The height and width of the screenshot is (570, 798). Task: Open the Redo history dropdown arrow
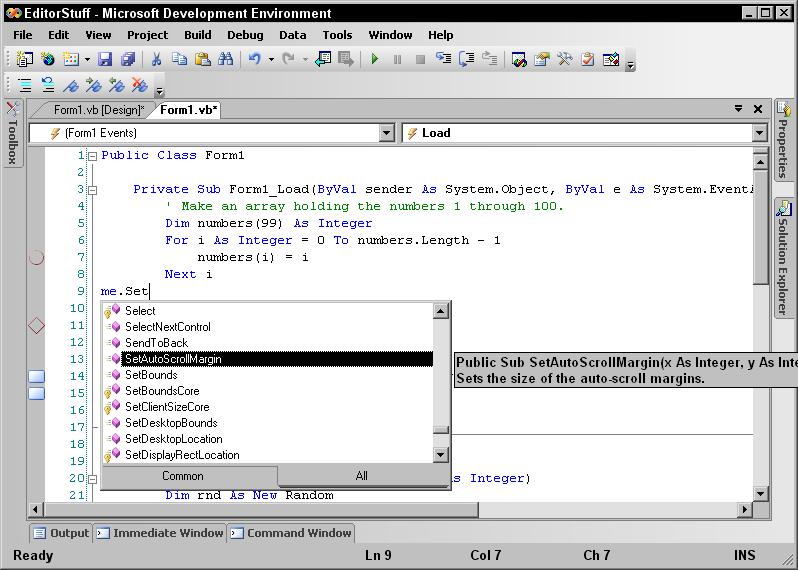point(304,60)
